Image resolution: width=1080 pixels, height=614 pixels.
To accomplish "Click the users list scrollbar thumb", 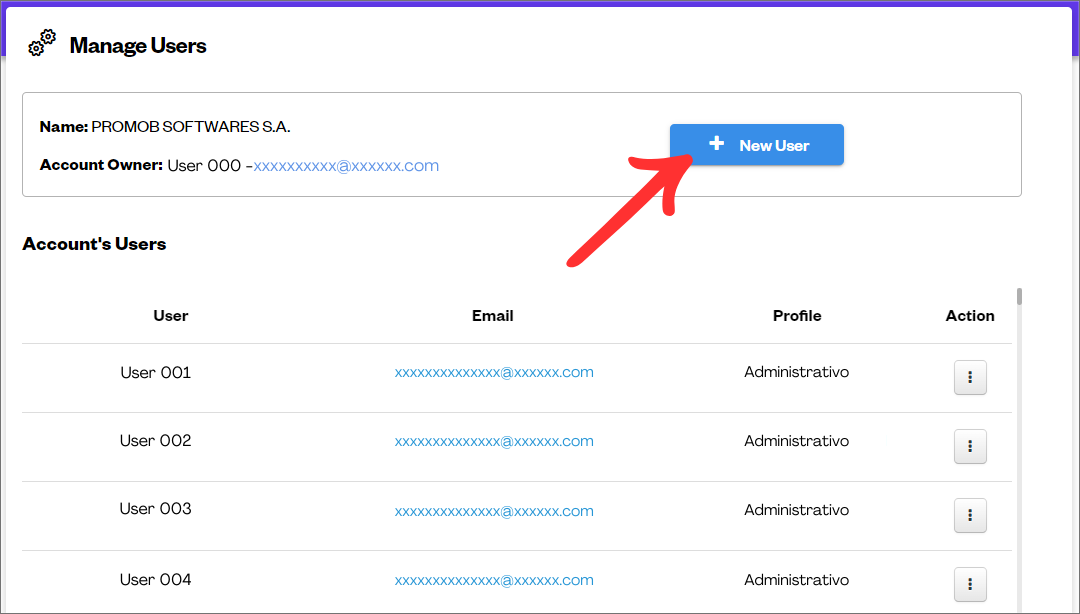I will click(1019, 296).
